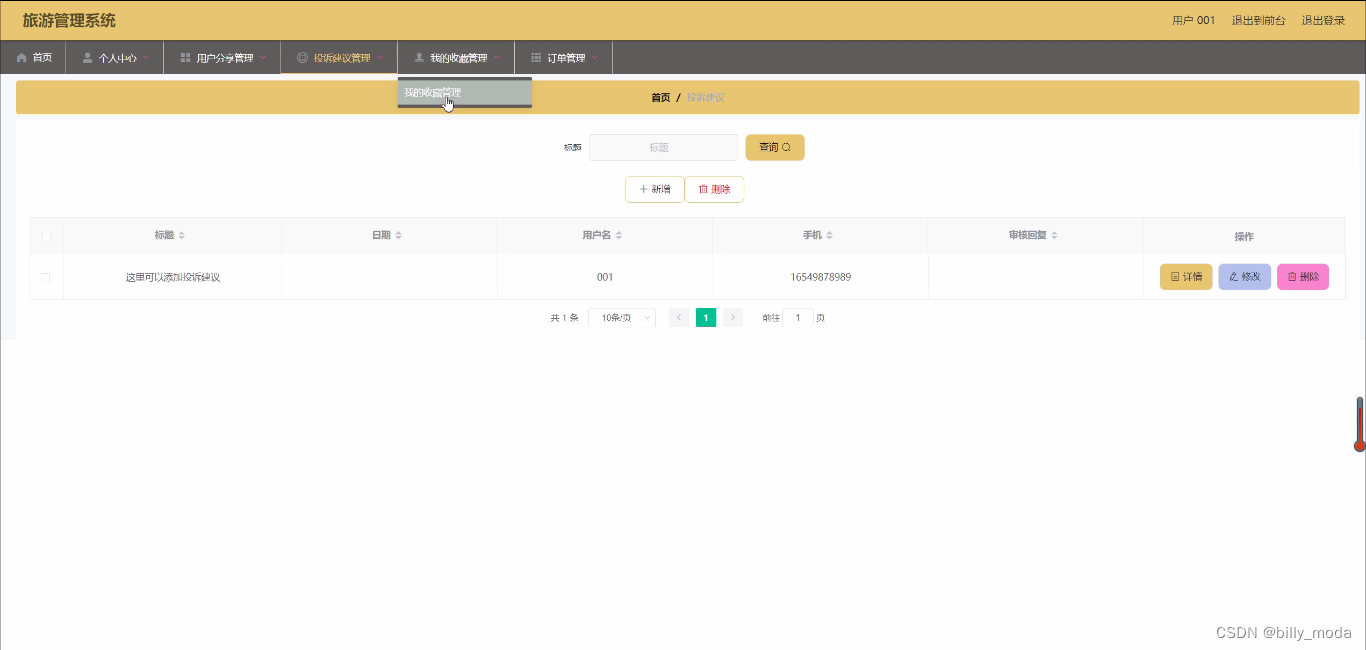
Task: Select page 1 in the pagination
Action: tap(706, 318)
